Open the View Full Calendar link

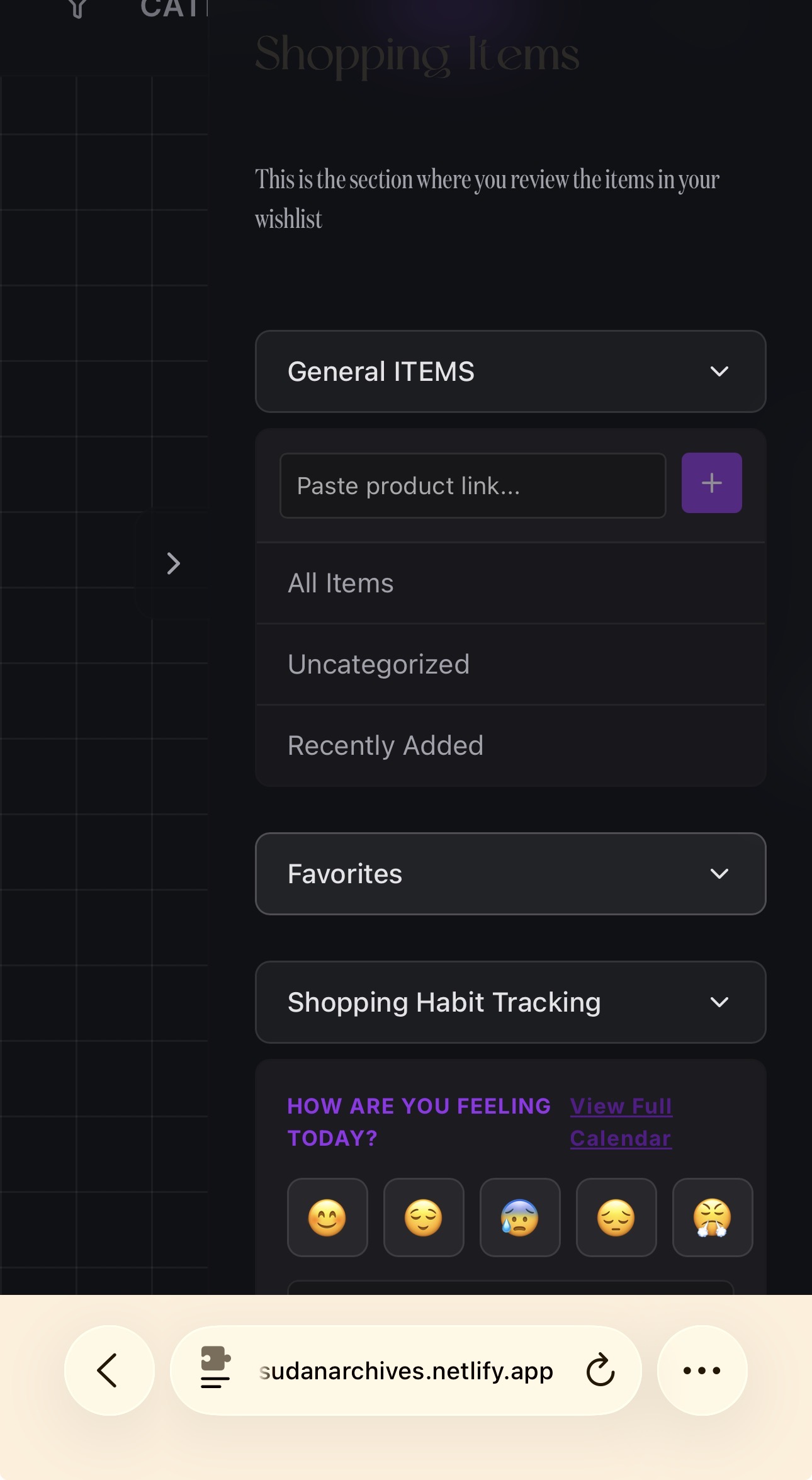coord(621,1122)
